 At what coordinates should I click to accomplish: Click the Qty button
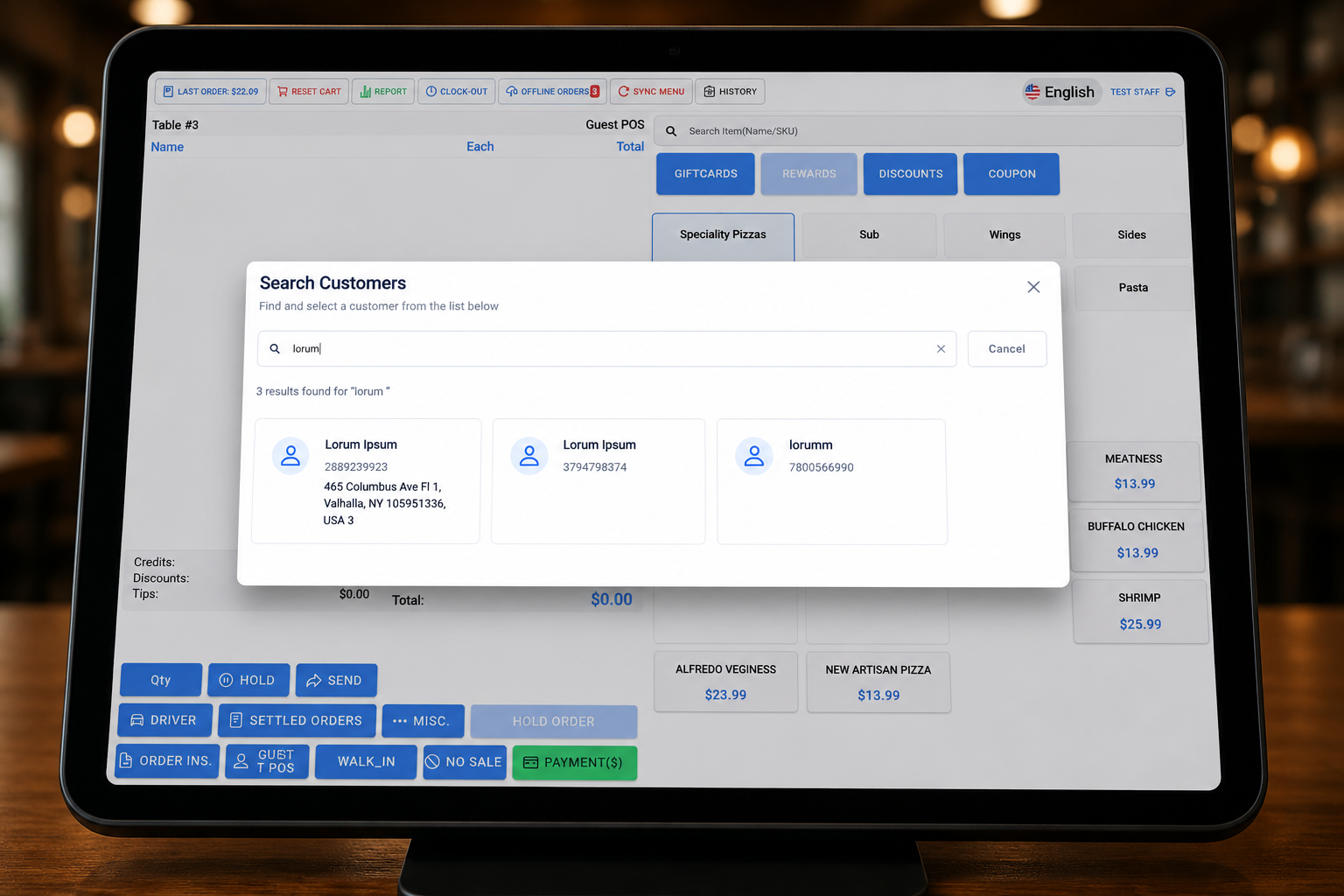point(161,680)
